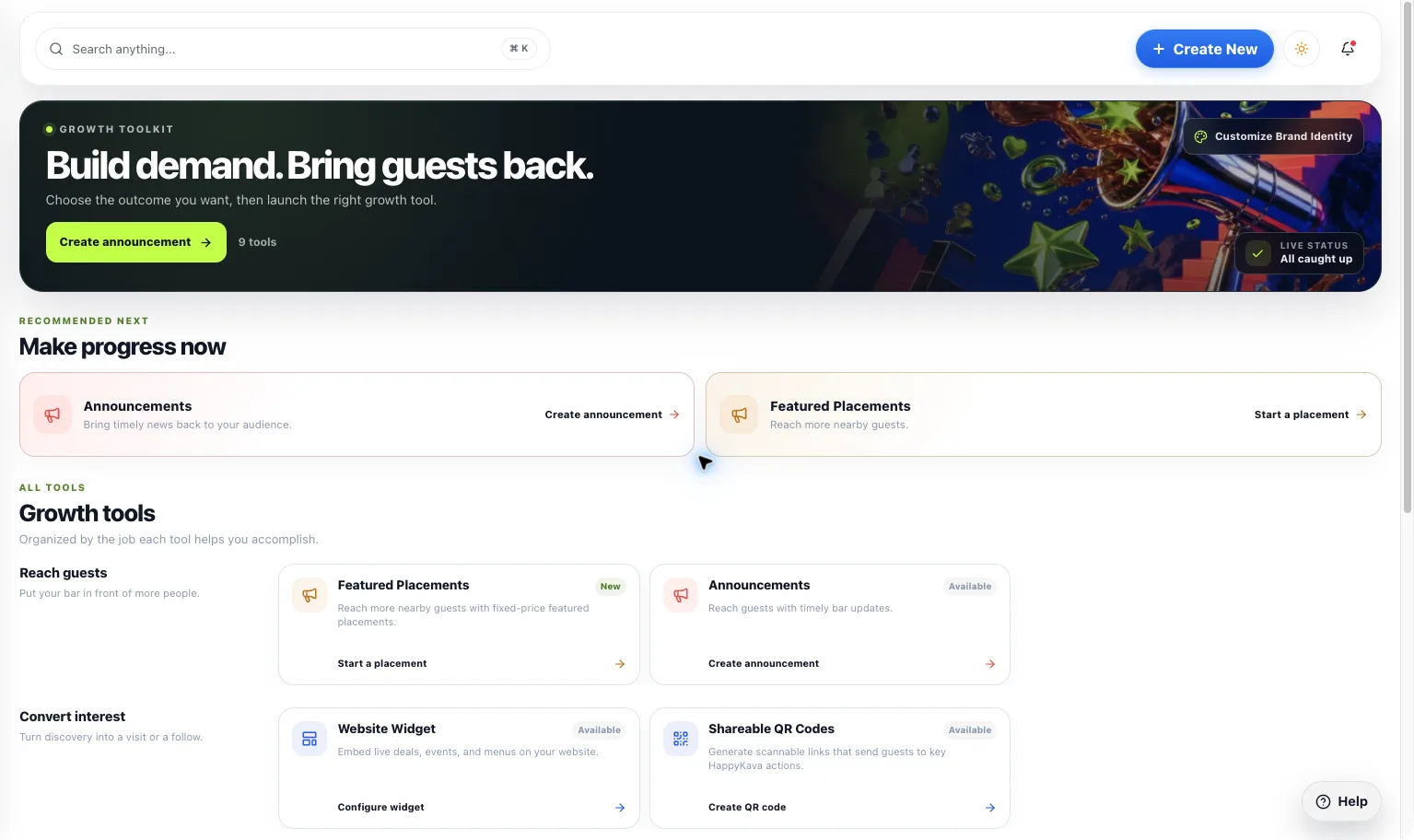Click the Shareable QR Codes icon
Image resolution: width=1414 pixels, height=840 pixels.
681,739
